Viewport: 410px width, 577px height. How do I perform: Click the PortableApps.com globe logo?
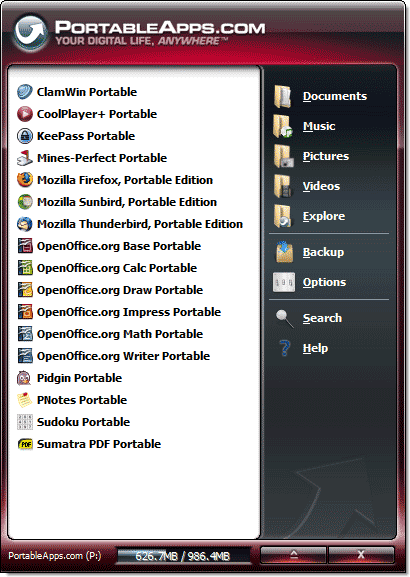[30, 32]
